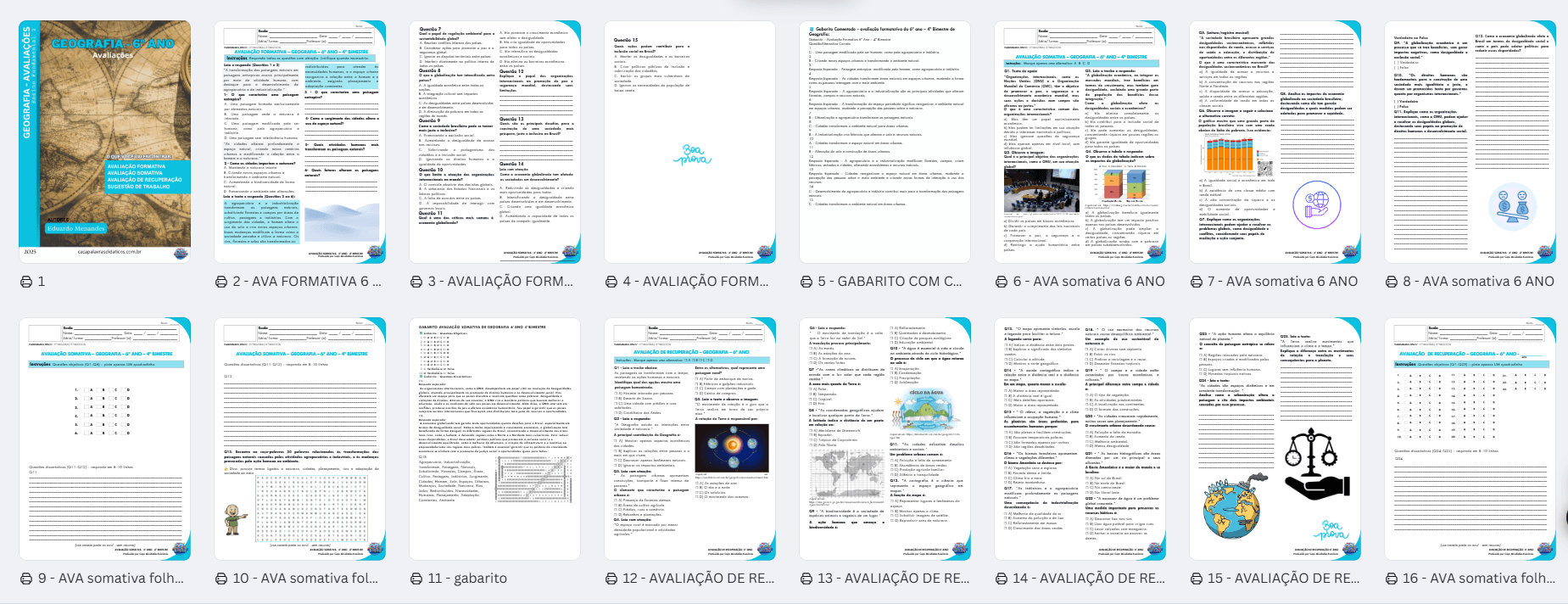1568x604 pixels.
Task: Select page 3 Avaliação Formativa thumbnail
Action: (494, 142)
